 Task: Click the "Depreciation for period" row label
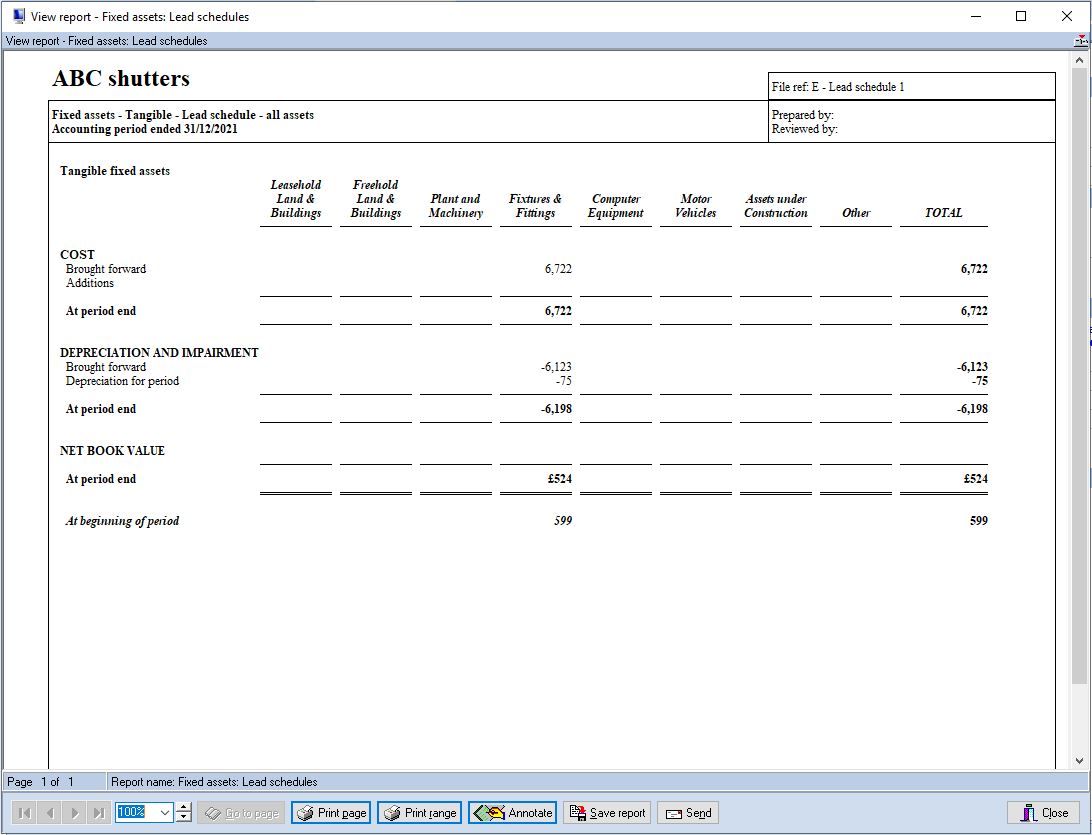pos(123,381)
